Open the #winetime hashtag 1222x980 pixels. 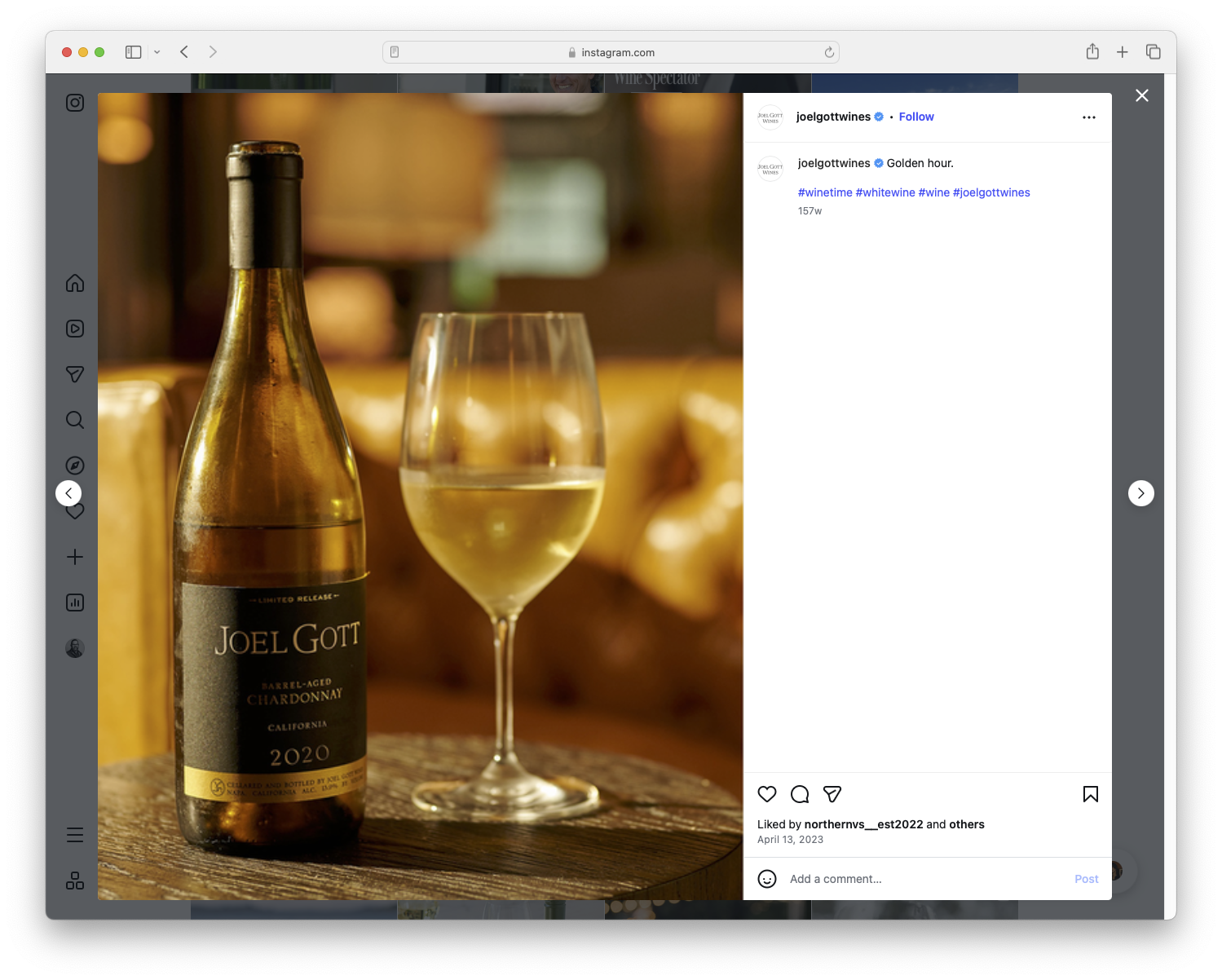[x=825, y=192]
